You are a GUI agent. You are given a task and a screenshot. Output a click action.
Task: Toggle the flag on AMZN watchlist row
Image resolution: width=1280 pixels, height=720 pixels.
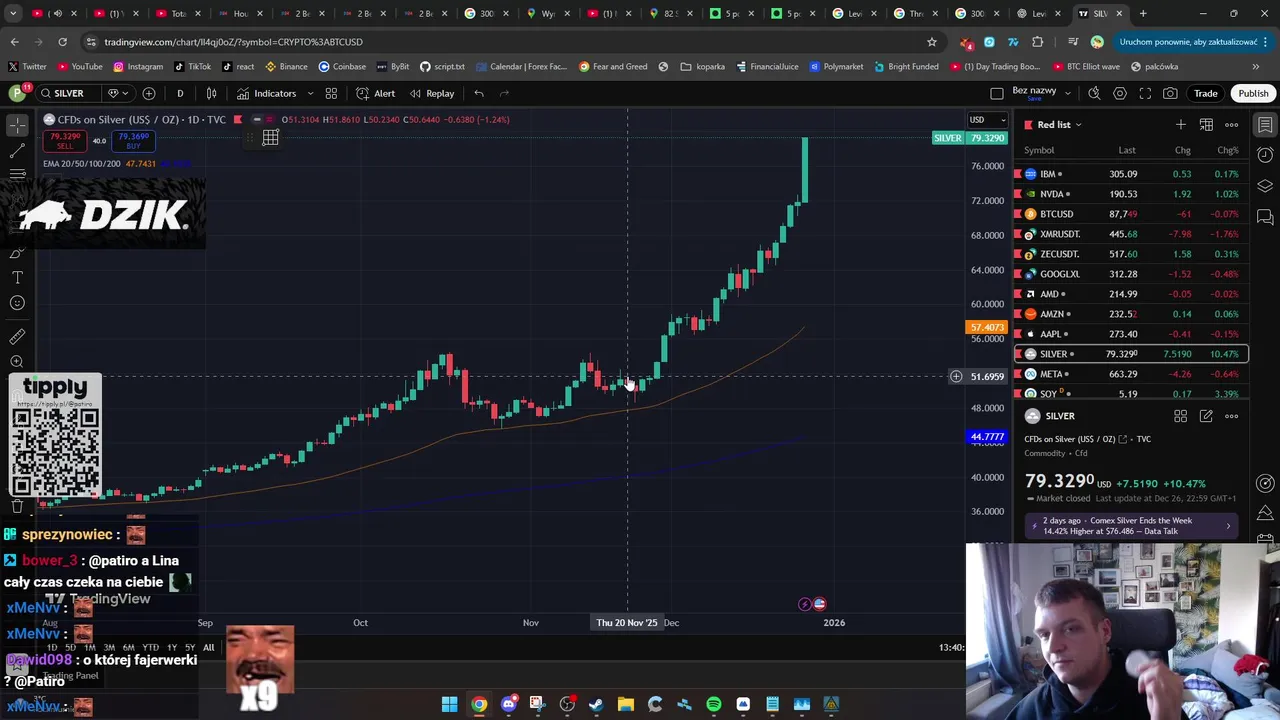pos(1018,314)
